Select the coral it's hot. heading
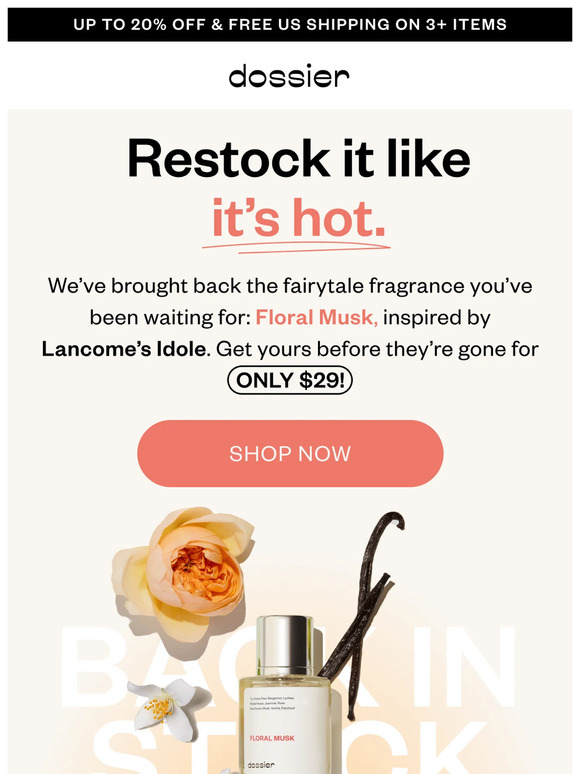Screen dimensions: 580x774 coord(299,217)
